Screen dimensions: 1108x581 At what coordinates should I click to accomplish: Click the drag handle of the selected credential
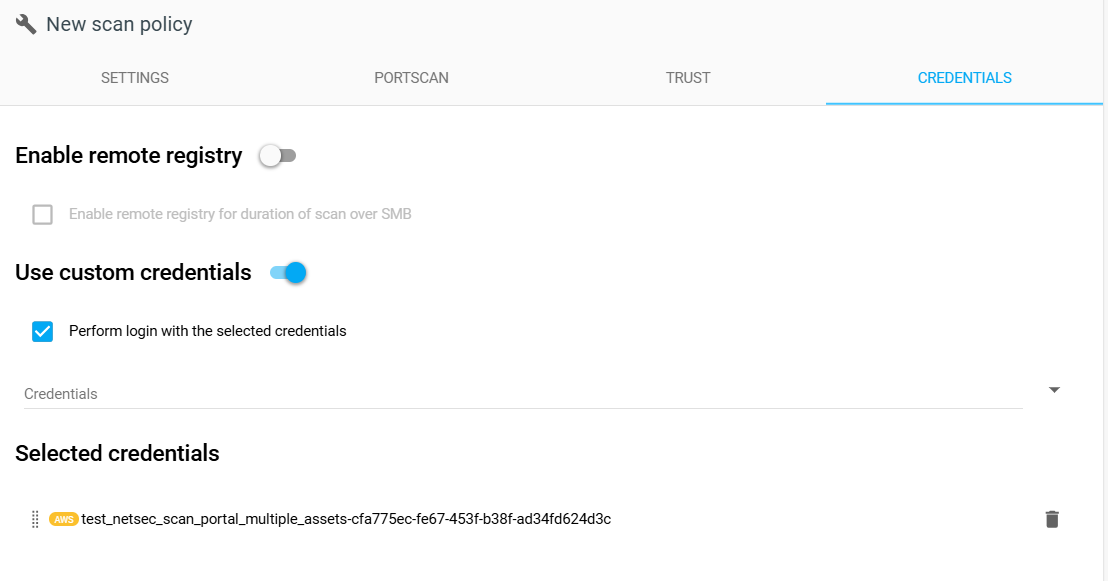pyautogui.click(x=35, y=519)
